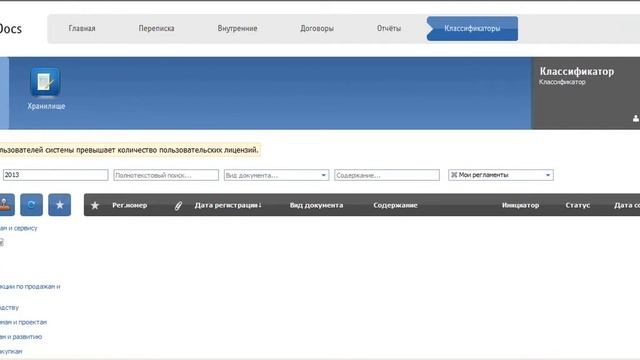
Task: Sort by Инициатор column
Action: 520,205
